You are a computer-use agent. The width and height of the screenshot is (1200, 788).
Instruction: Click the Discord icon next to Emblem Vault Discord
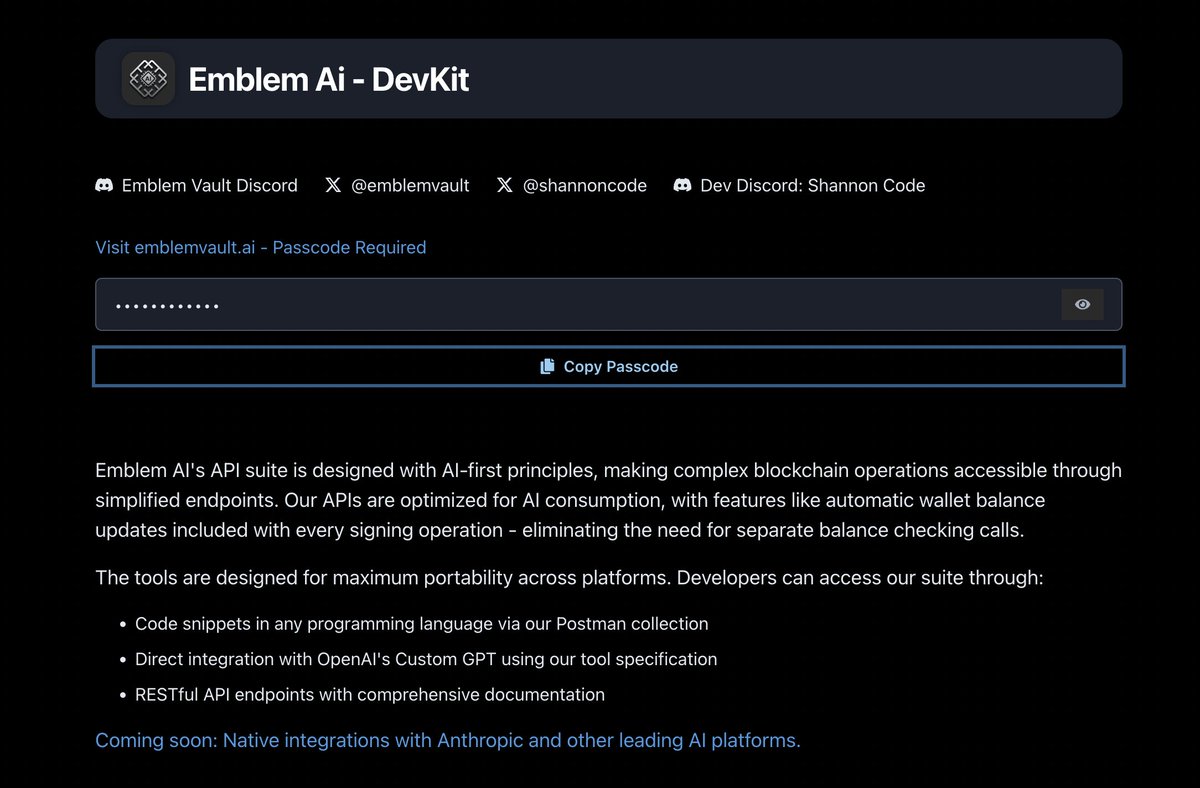[x=106, y=185]
